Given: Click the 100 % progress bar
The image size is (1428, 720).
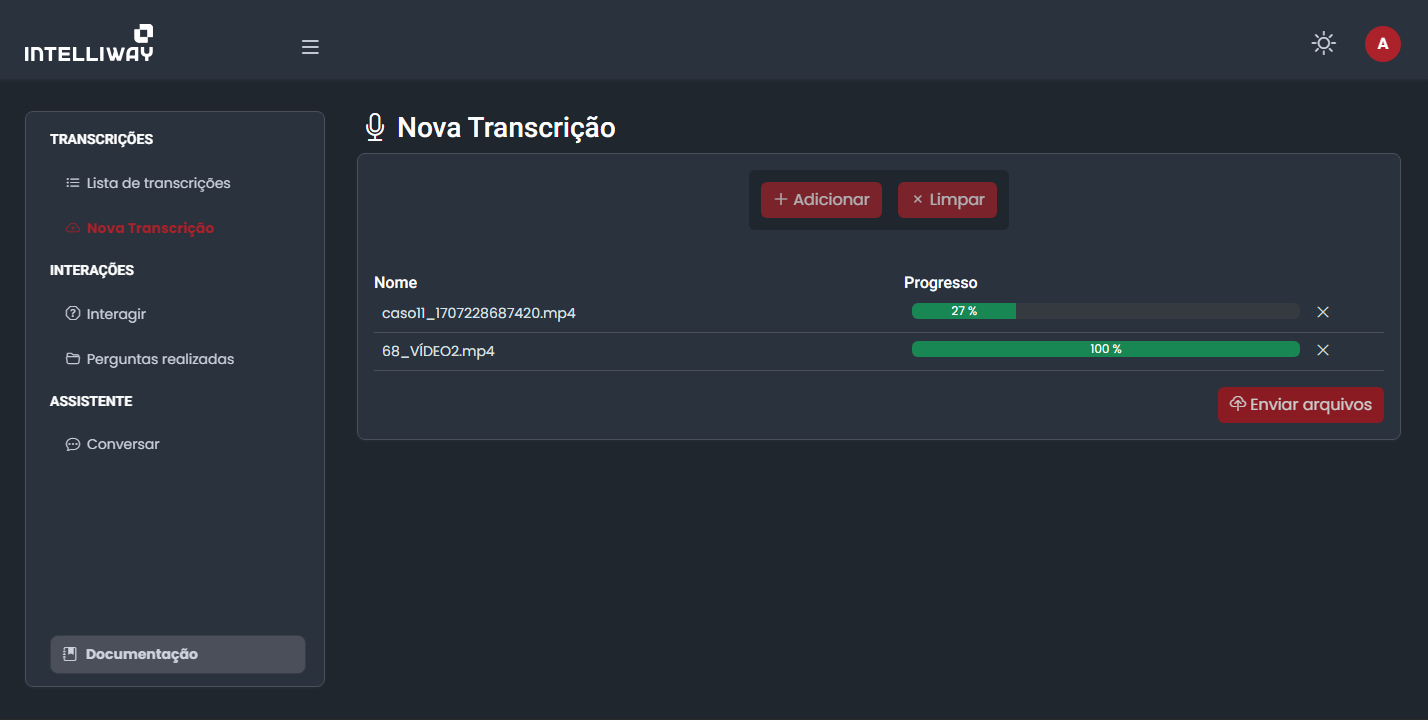Looking at the screenshot, I should (x=1105, y=349).
